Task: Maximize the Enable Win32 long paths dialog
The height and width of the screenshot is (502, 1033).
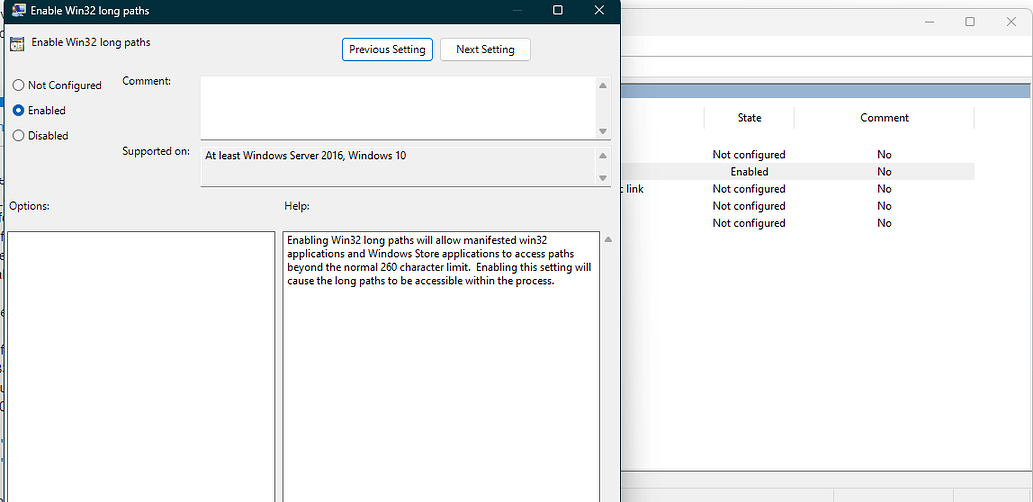Action: (x=557, y=10)
